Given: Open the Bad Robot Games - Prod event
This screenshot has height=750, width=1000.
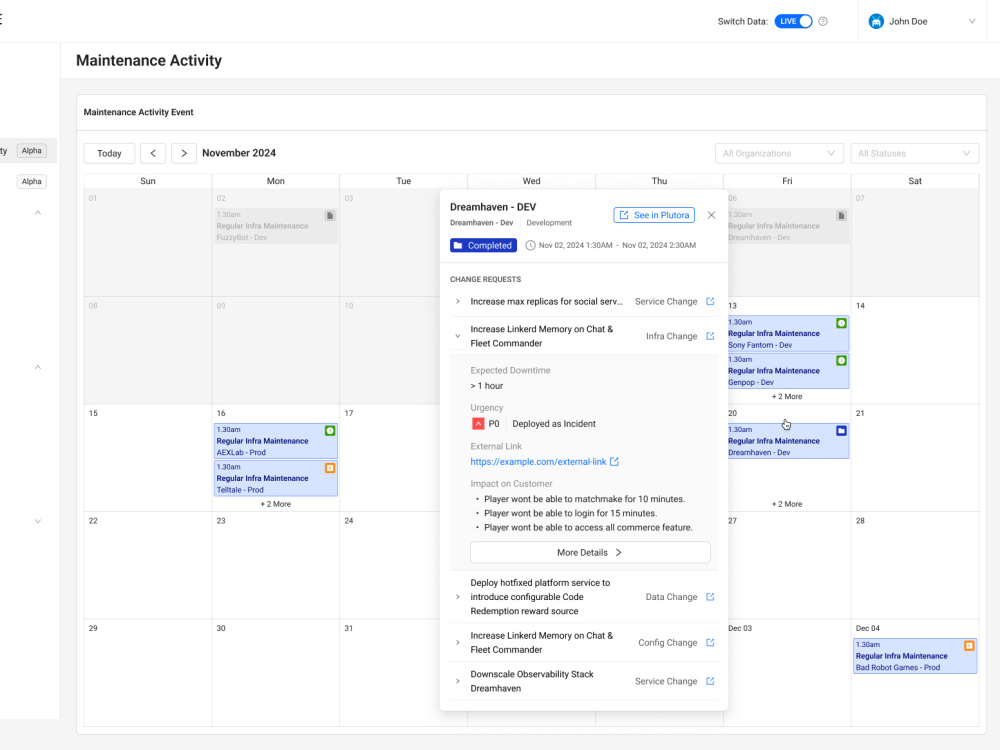Looking at the screenshot, I should pos(915,656).
